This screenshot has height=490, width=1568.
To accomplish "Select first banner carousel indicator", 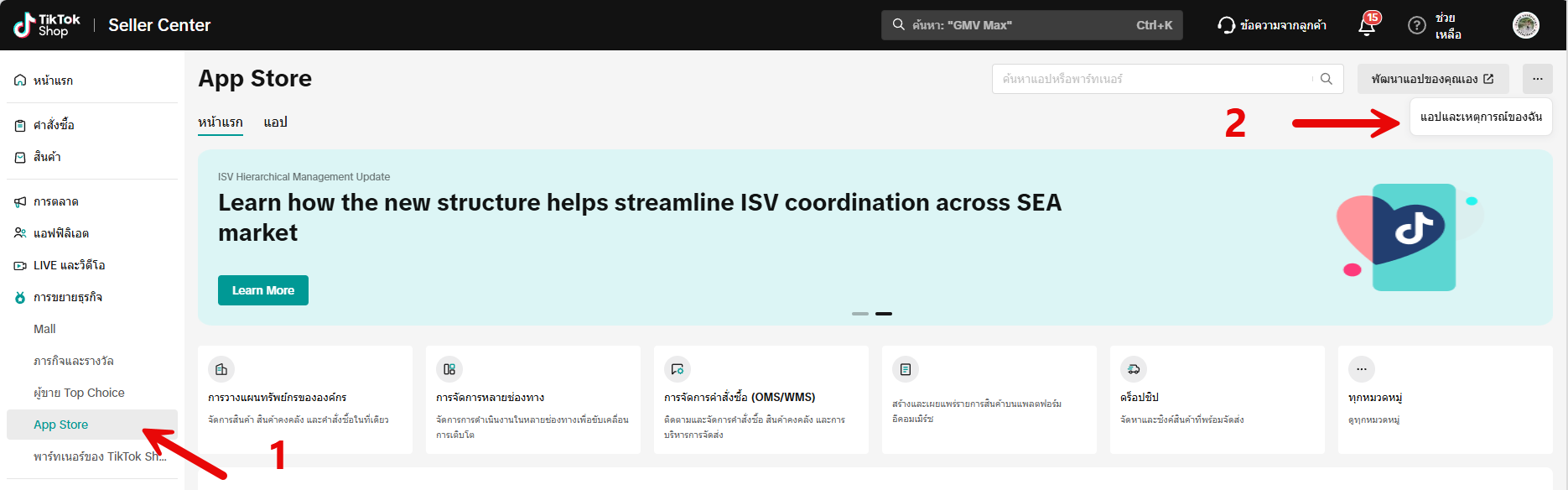I will click(x=860, y=314).
